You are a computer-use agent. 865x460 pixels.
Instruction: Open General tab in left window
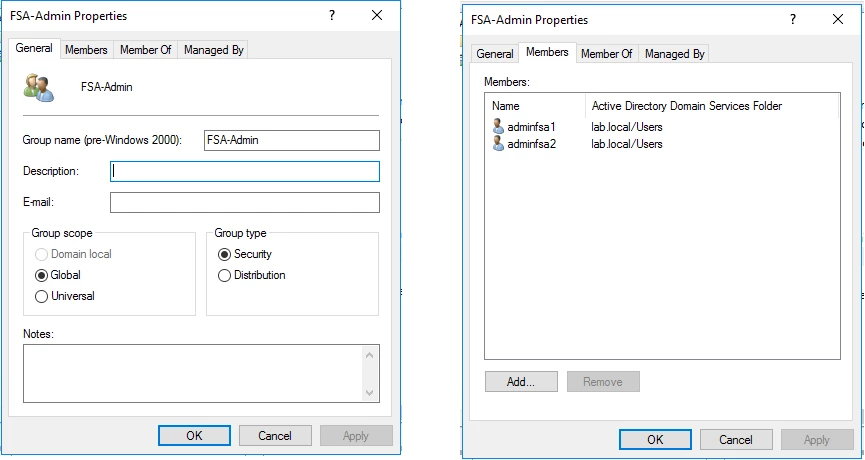[x=34, y=48]
